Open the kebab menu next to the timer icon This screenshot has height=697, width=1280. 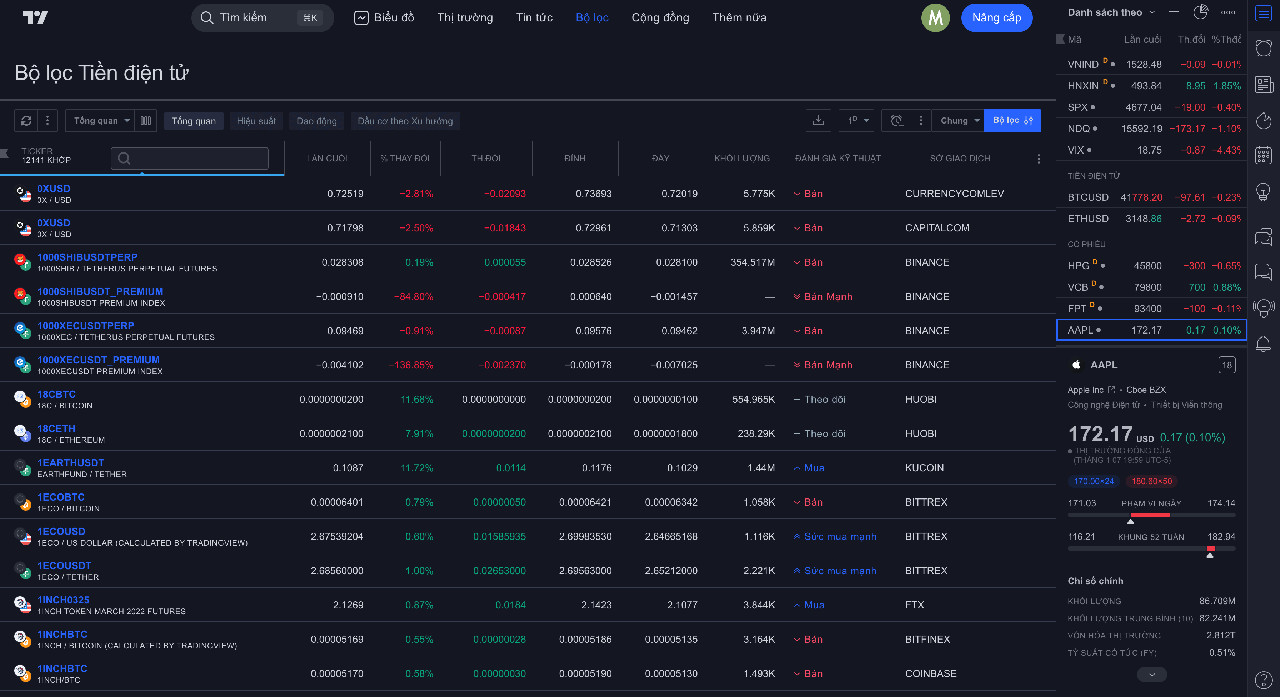coord(920,120)
